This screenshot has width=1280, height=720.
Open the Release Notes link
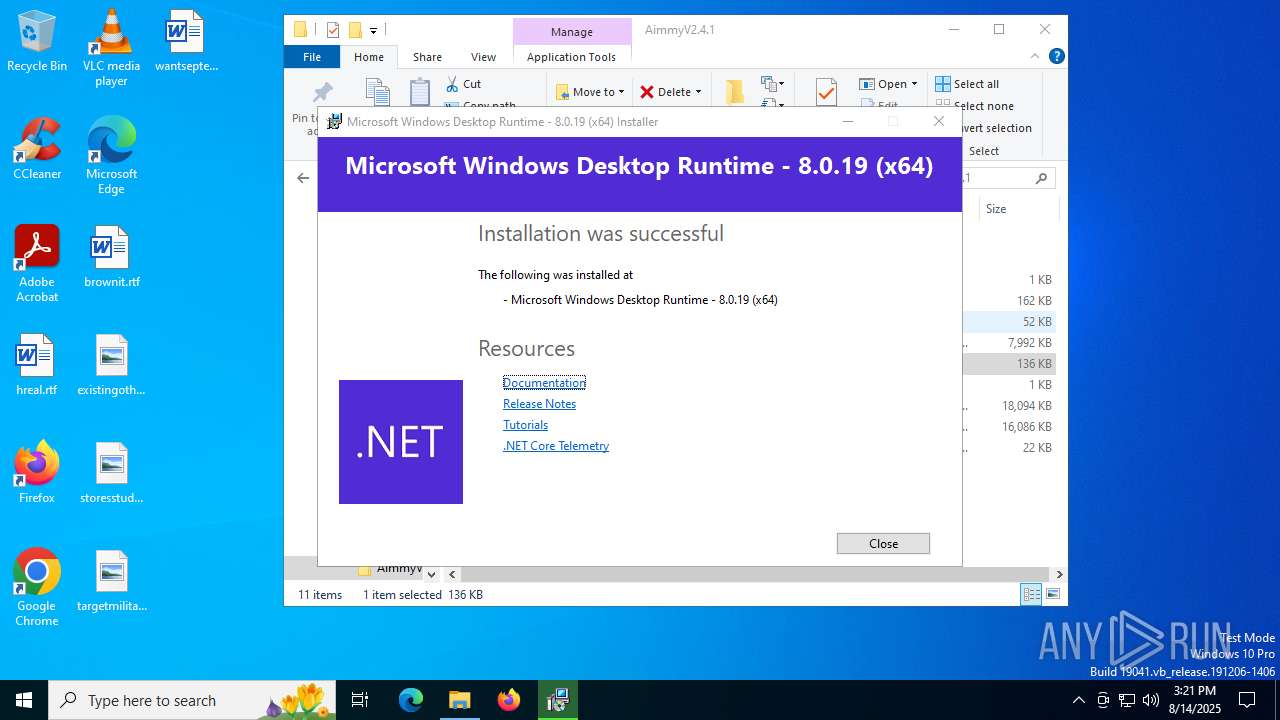(x=539, y=404)
